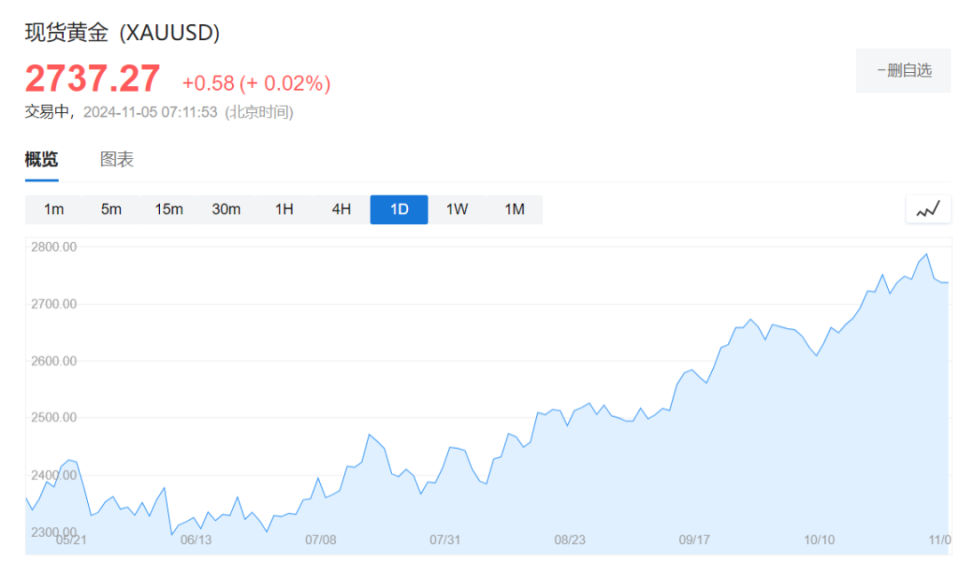The image size is (960, 561).
Task: Switch chart to 1H interval
Action: (284, 210)
